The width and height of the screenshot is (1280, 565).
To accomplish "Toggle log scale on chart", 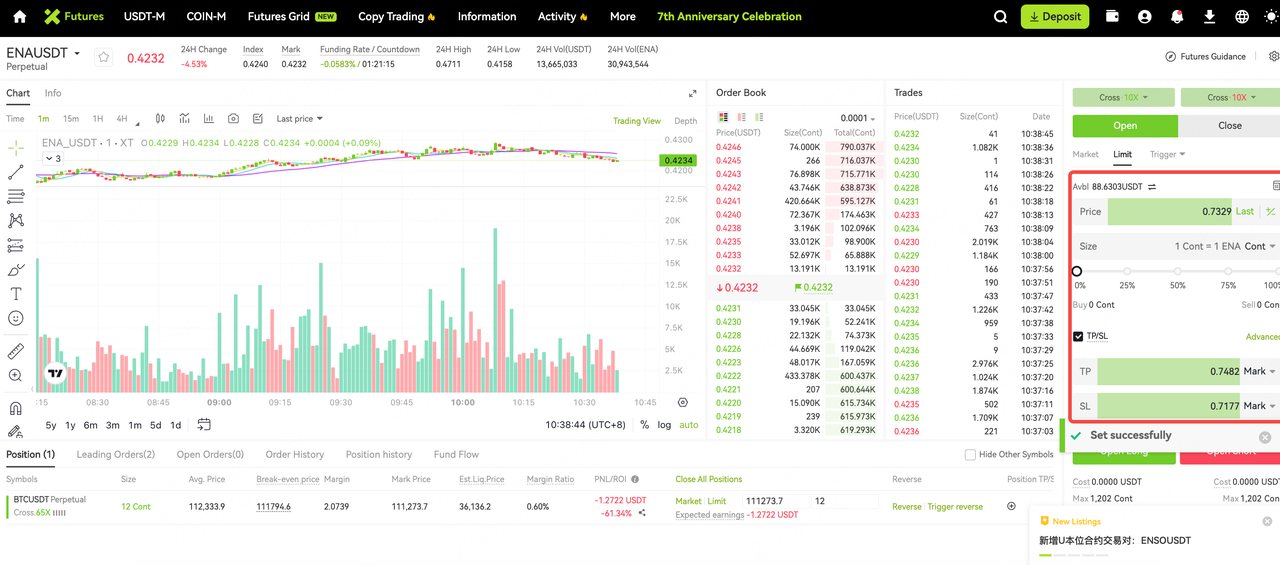I will tap(664, 425).
